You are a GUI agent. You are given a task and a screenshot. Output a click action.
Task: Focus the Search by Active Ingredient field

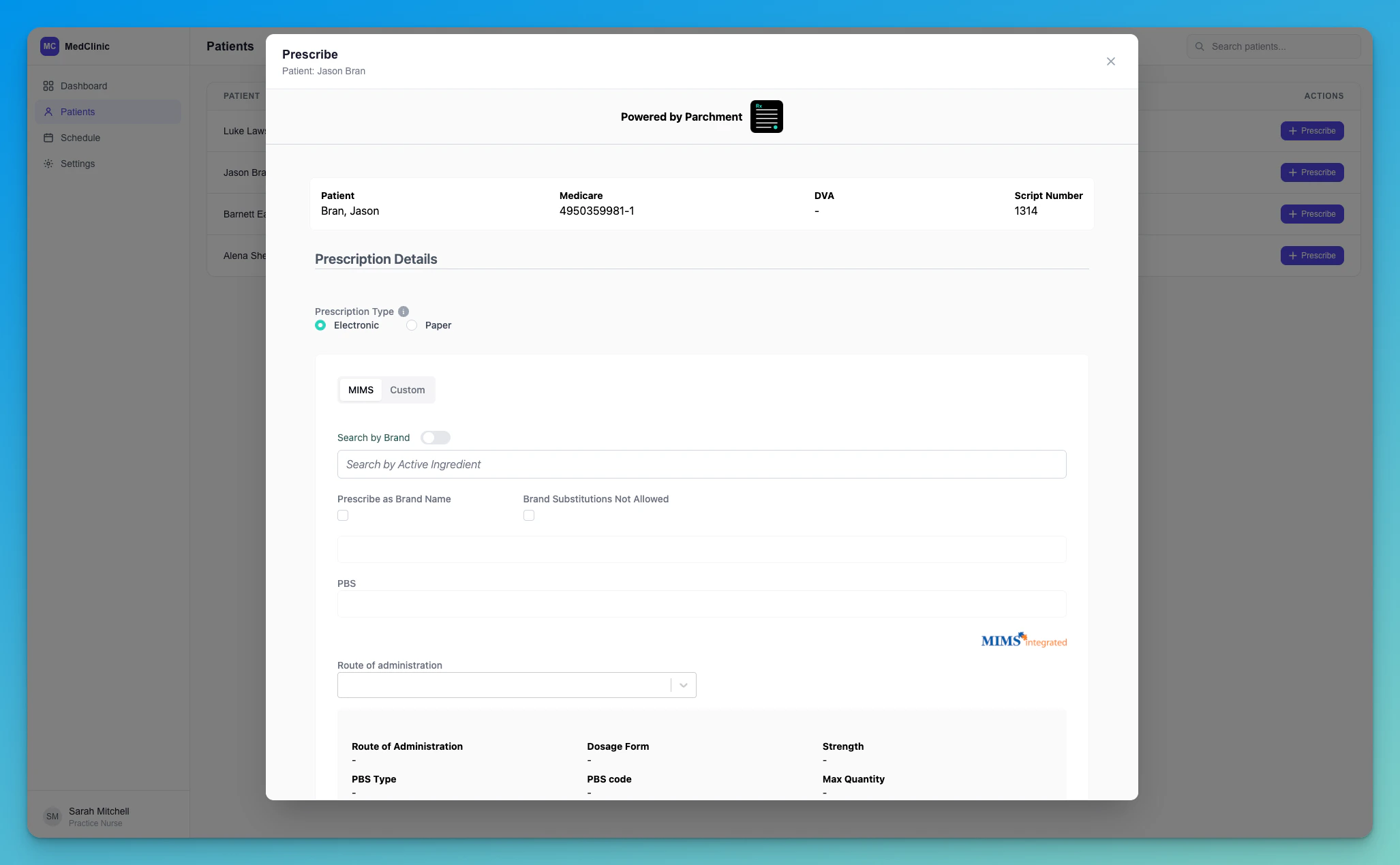pyautogui.click(x=701, y=464)
